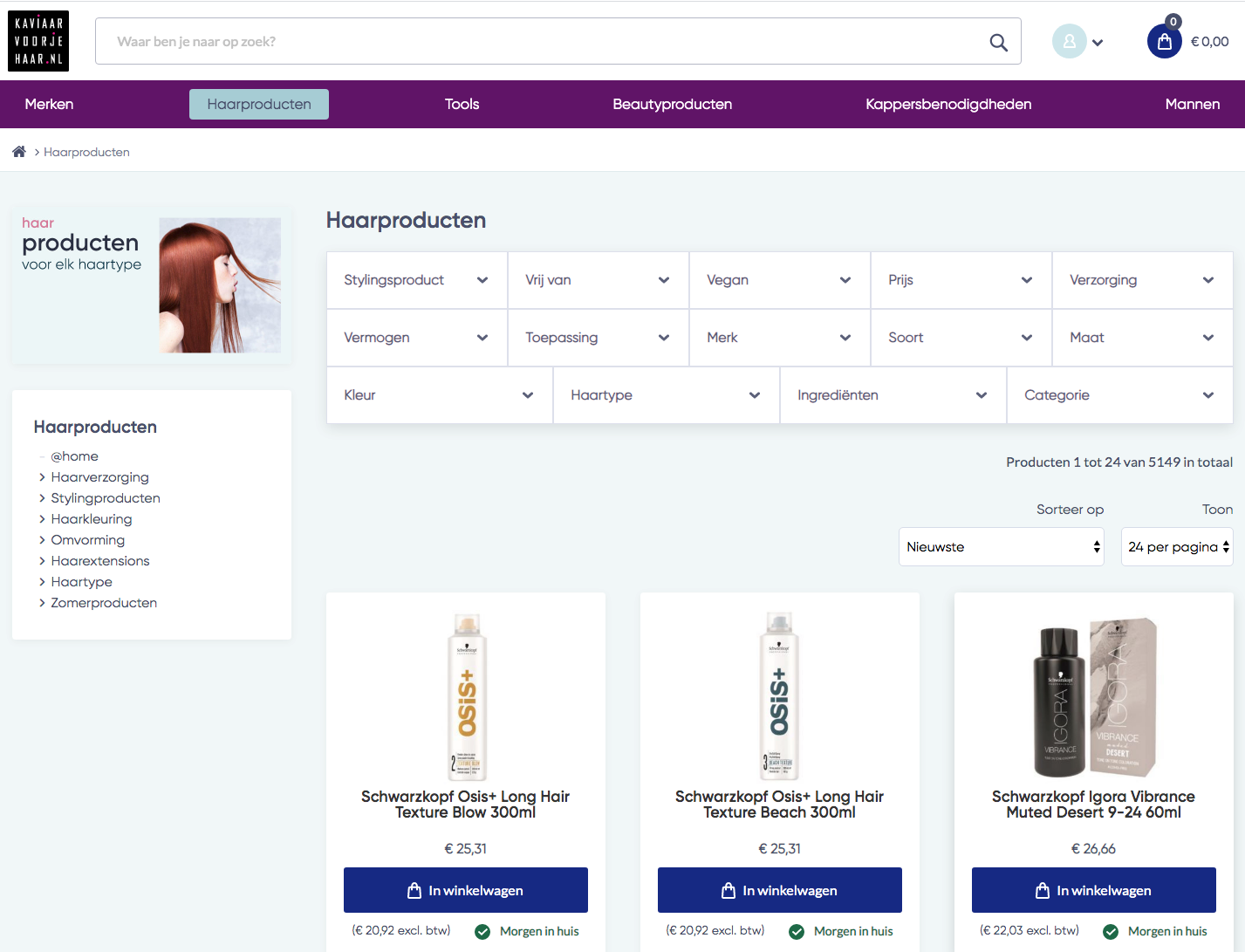Open Zomerproducten in the sidebar
Screen dimensions: 1245x952
coord(104,603)
